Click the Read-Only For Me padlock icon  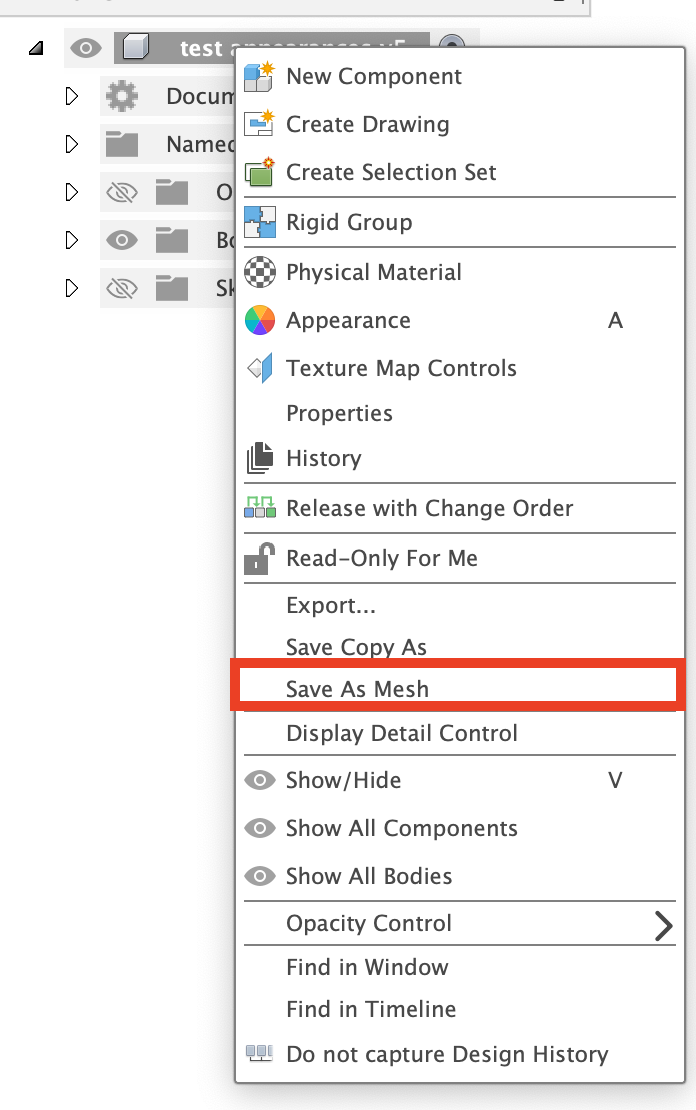(x=259, y=558)
